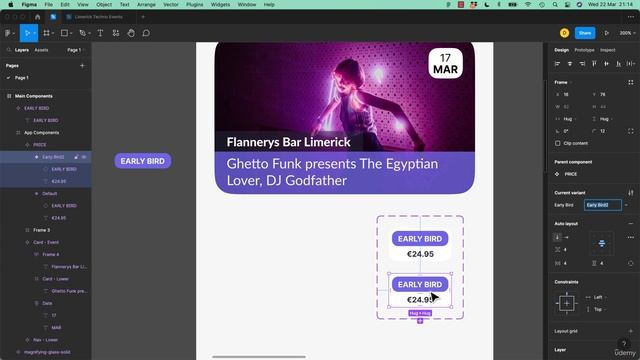Open the Vector menu
The height and width of the screenshot is (360, 640).
[x=171, y=4]
